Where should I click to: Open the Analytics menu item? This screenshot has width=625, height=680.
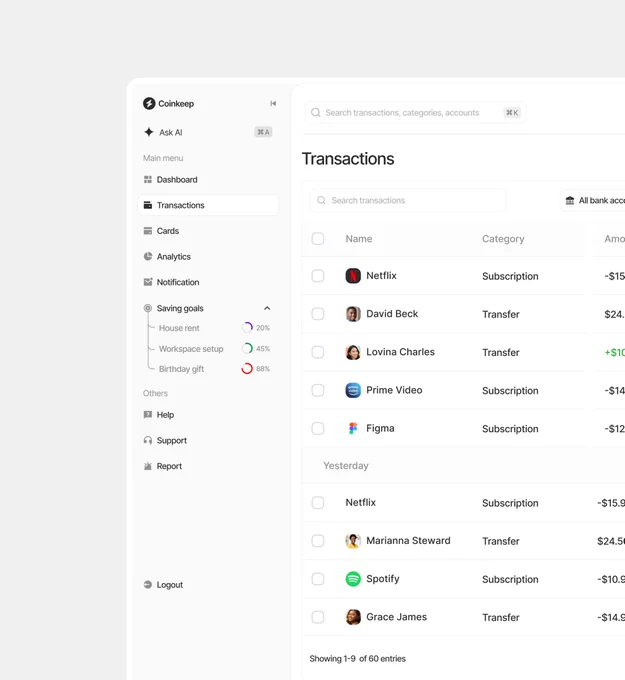click(x=208, y=256)
